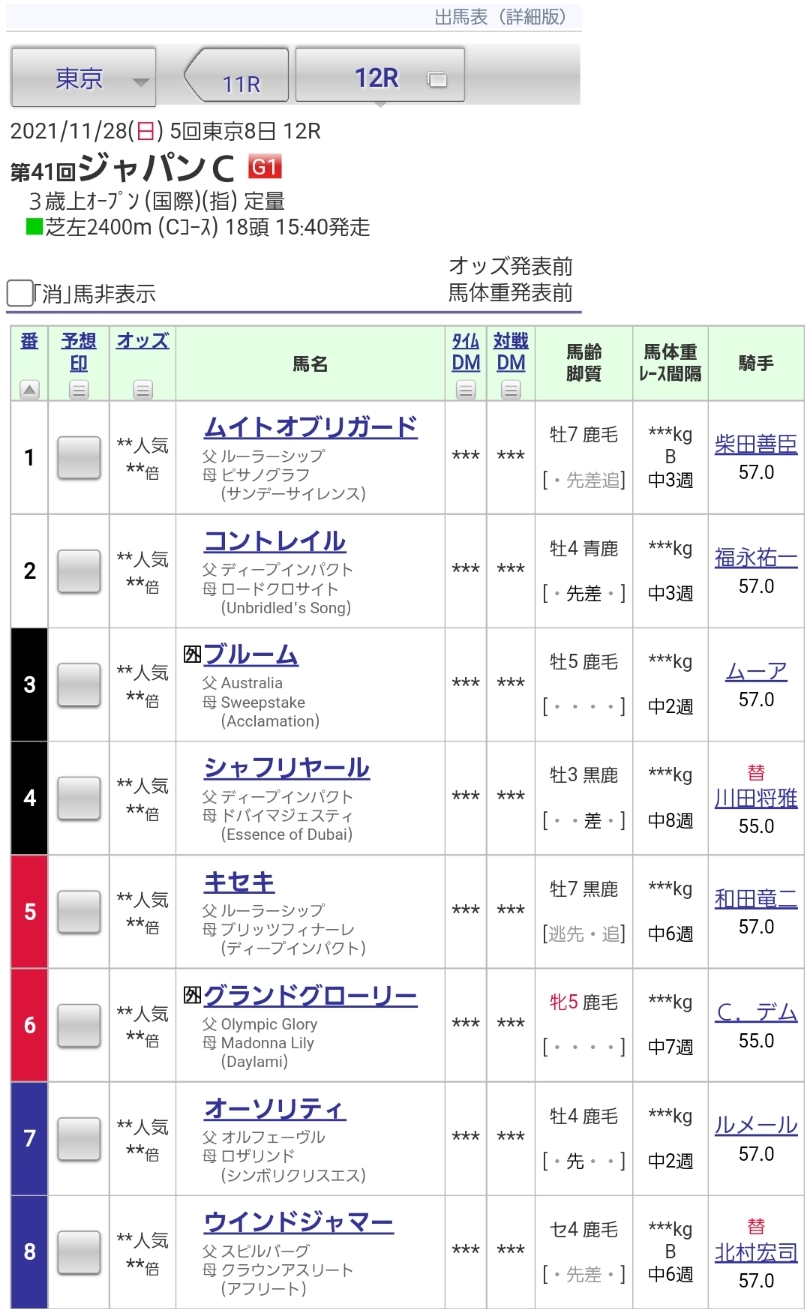Viewport: 805px width, 1309px height.
Task: Open jockey page 北村宏司
Action: click(x=756, y=1252)
